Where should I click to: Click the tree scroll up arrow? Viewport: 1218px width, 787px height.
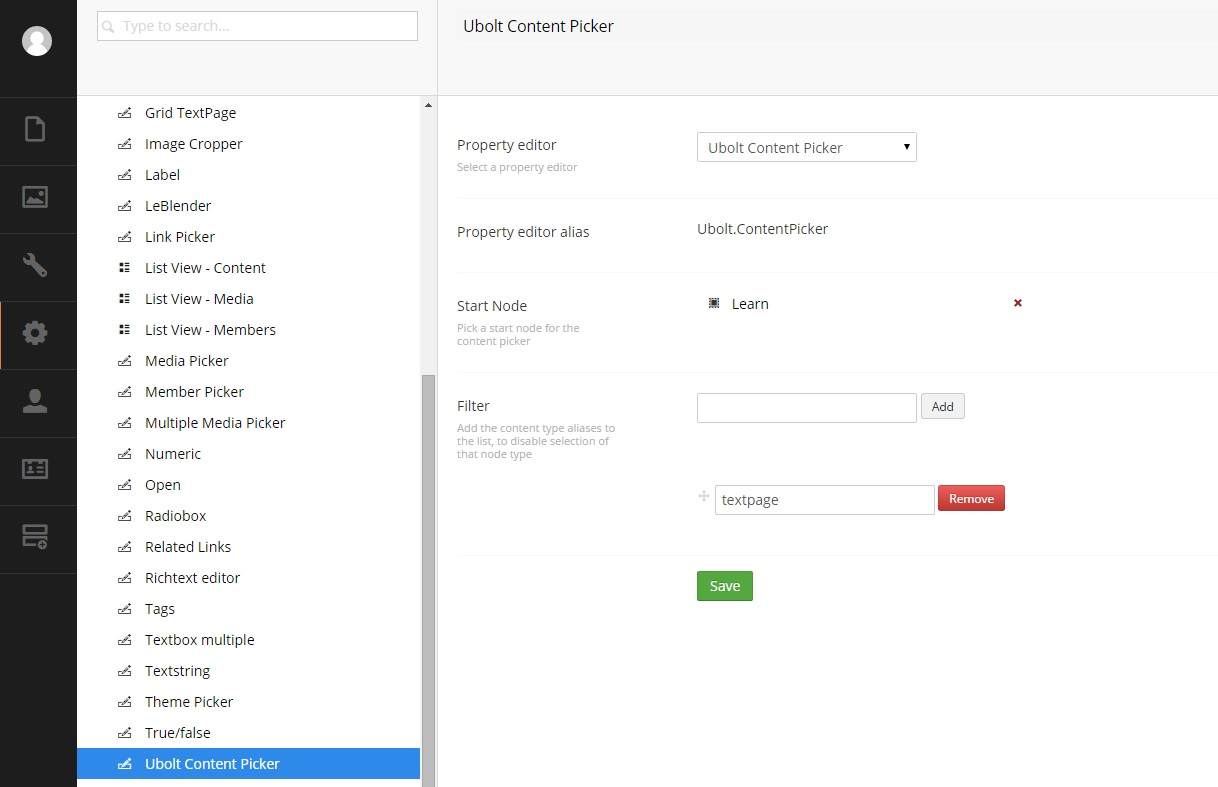coord(429,105)
